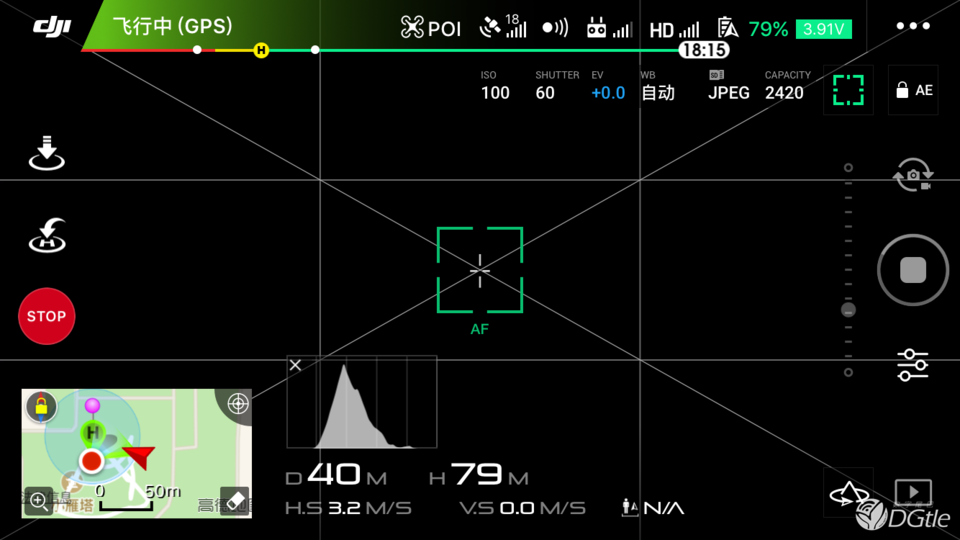Close the histogram panel
Screen dimensions: 960x540
point(295,366)
